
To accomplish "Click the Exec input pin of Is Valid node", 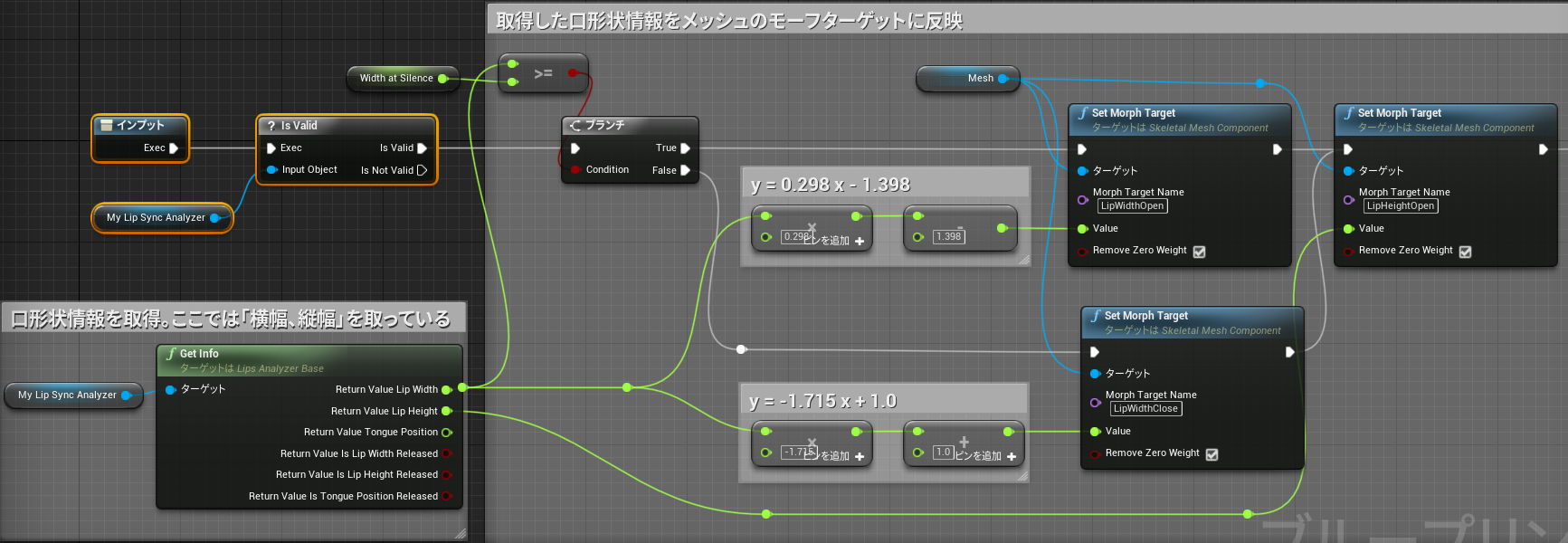I will pyautogui.click(x=271, y=148).
